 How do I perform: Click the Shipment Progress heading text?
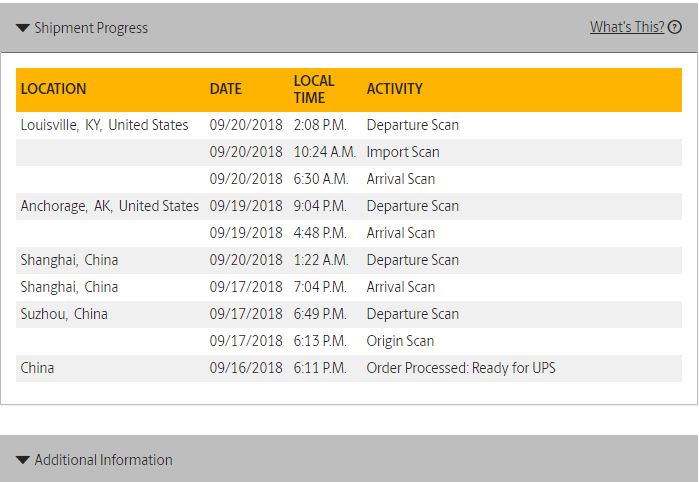point(91,28)
